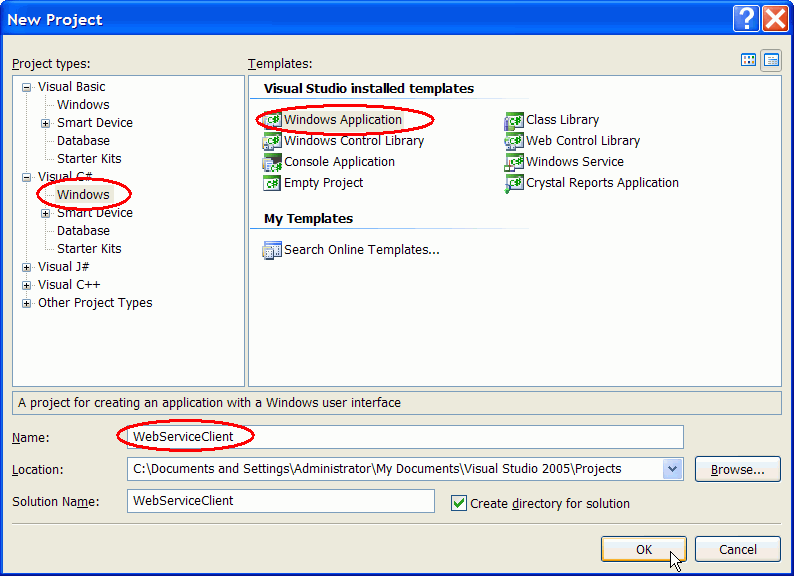This screenshot has width=794, height=576.
Task: Click the dialog Help question mark button
Action: point(745,19)
